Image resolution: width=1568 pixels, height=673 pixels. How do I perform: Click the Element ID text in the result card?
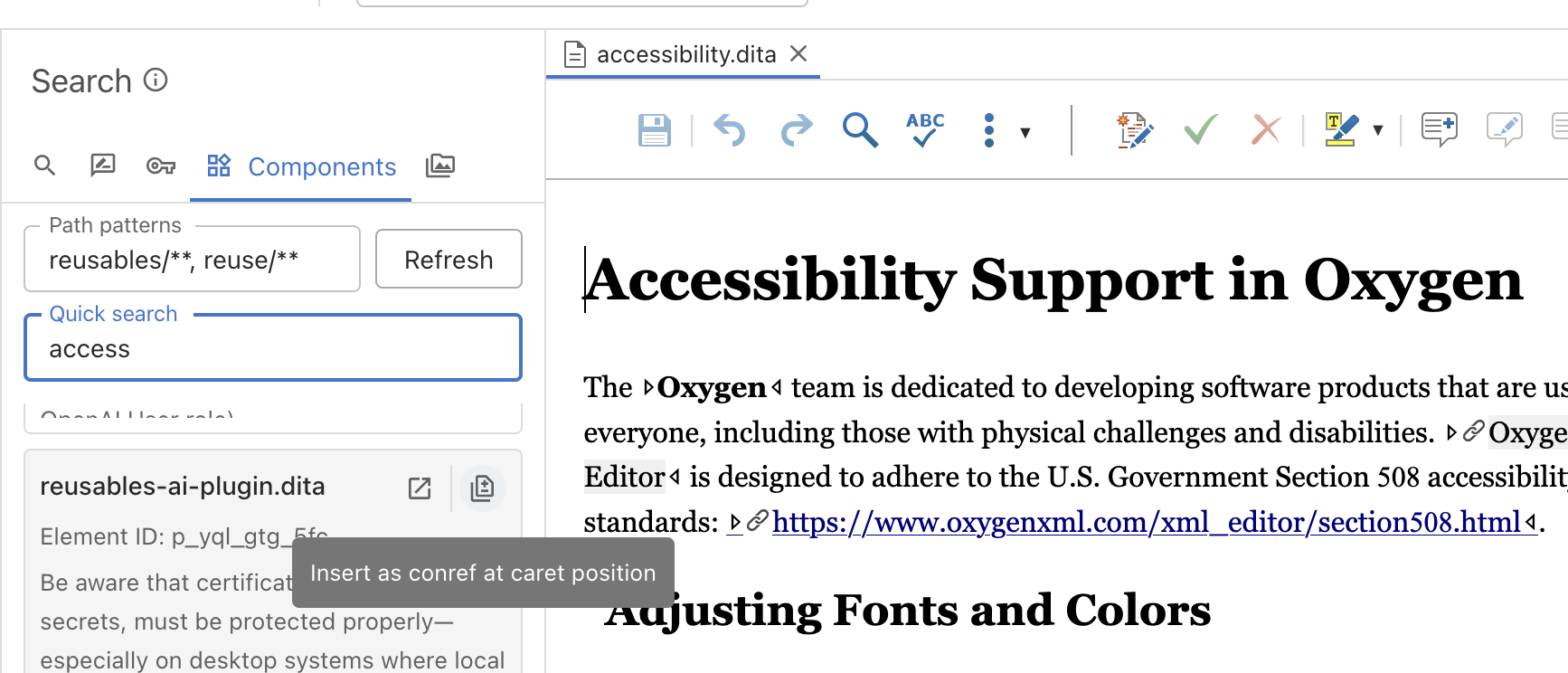tap(184, 536)
